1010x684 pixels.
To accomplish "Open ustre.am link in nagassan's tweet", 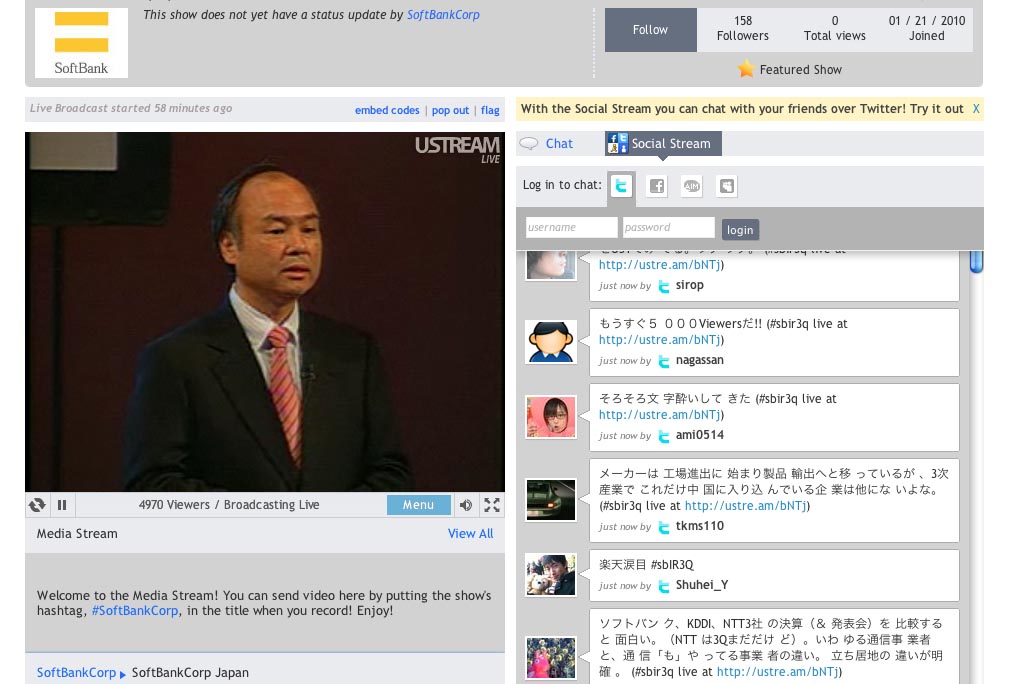I will (660, 339).
